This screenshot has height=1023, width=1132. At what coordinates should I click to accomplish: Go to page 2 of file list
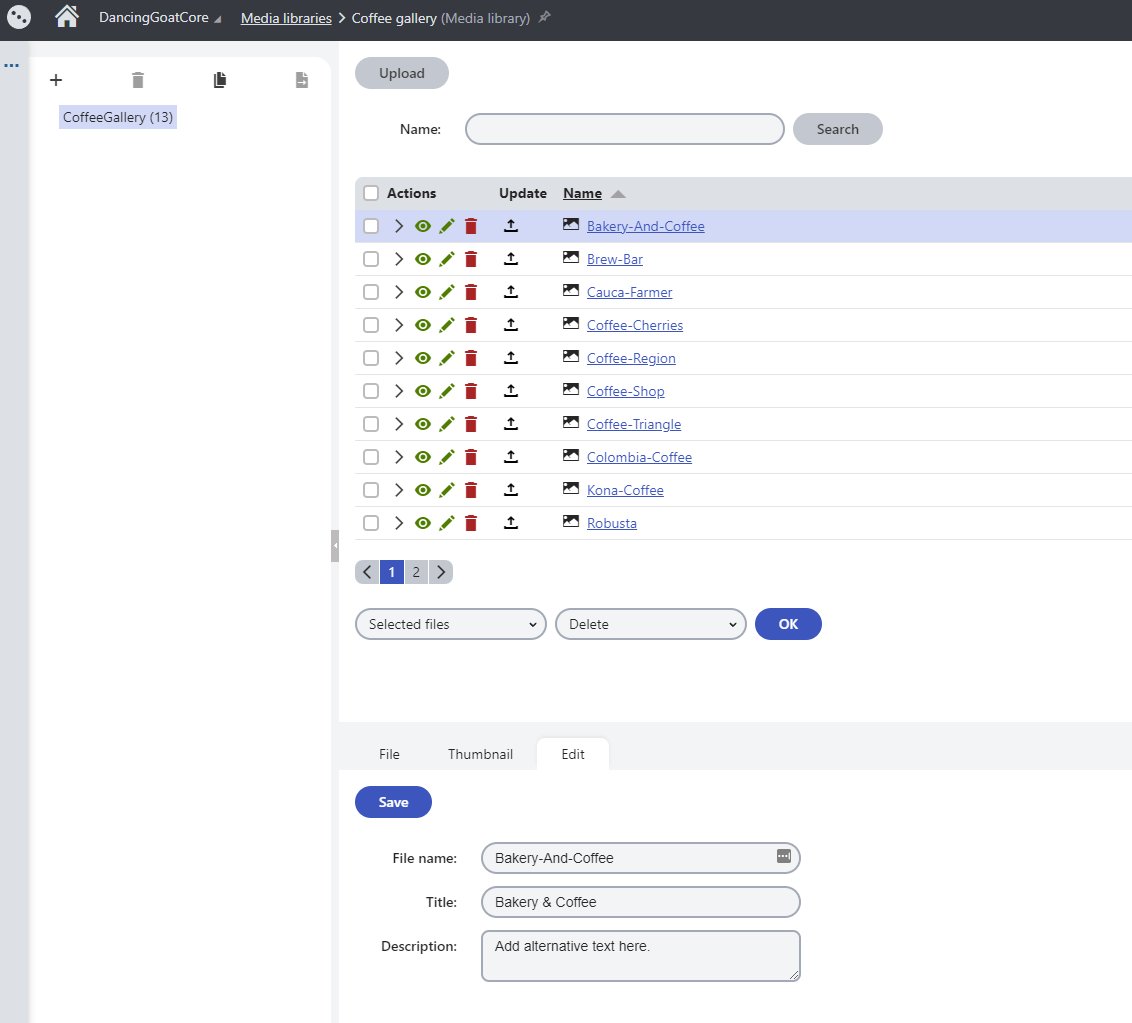tap(416, 572)
